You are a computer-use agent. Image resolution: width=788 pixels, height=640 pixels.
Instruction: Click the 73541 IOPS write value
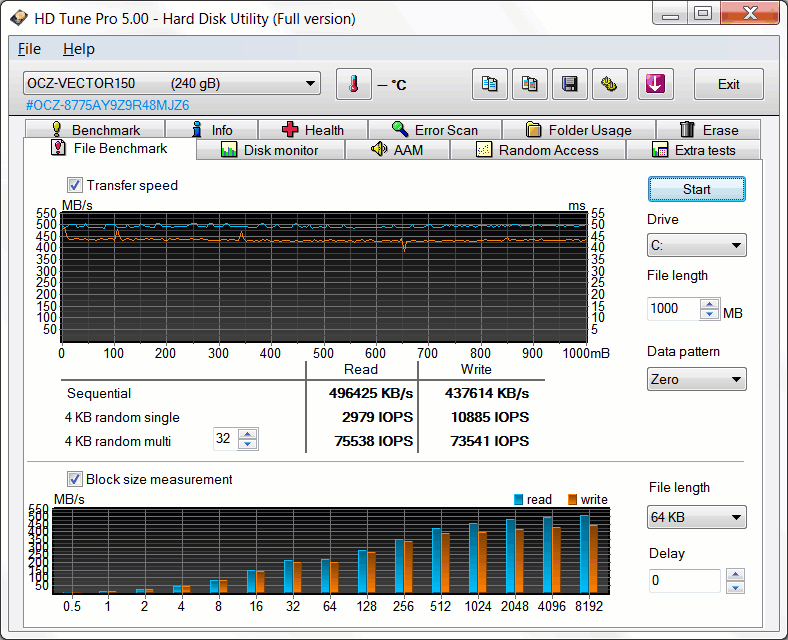pyautogui.click(x=490, y=441)
